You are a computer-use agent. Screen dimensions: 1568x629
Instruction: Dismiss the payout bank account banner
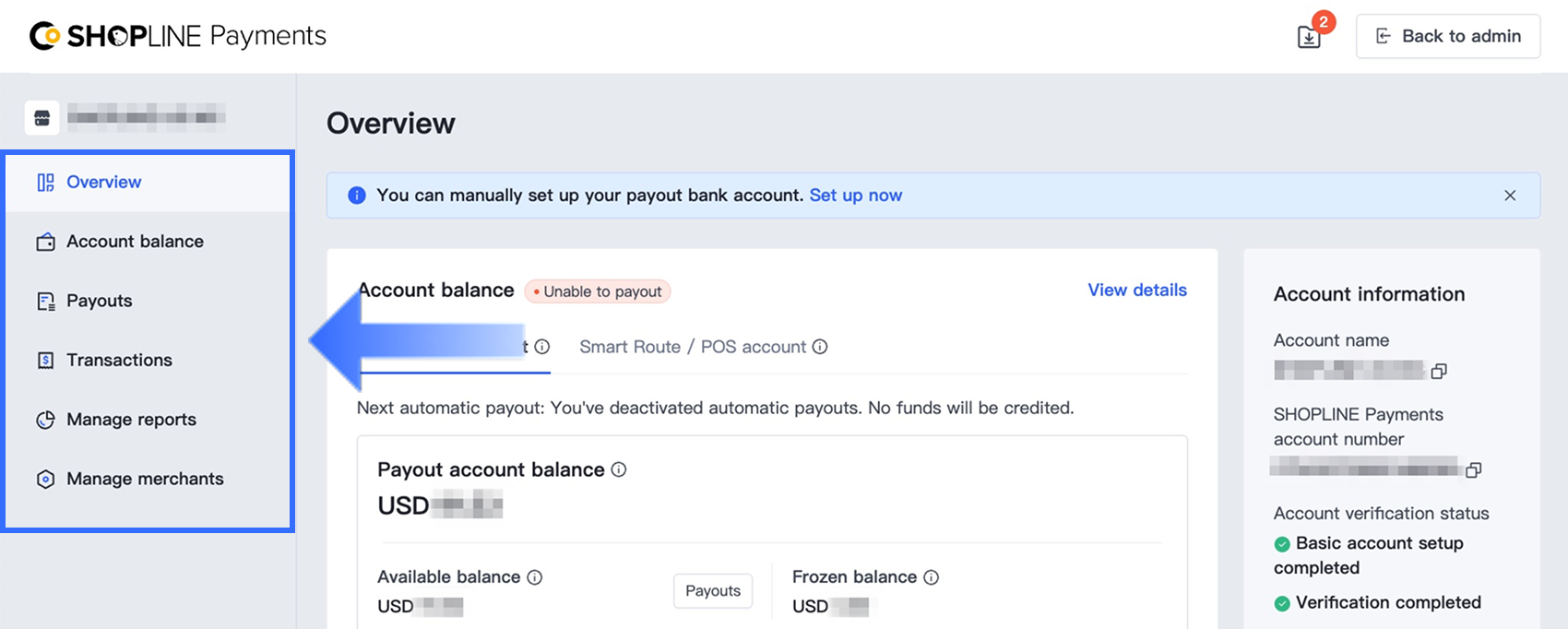(x=1510, y=196)
